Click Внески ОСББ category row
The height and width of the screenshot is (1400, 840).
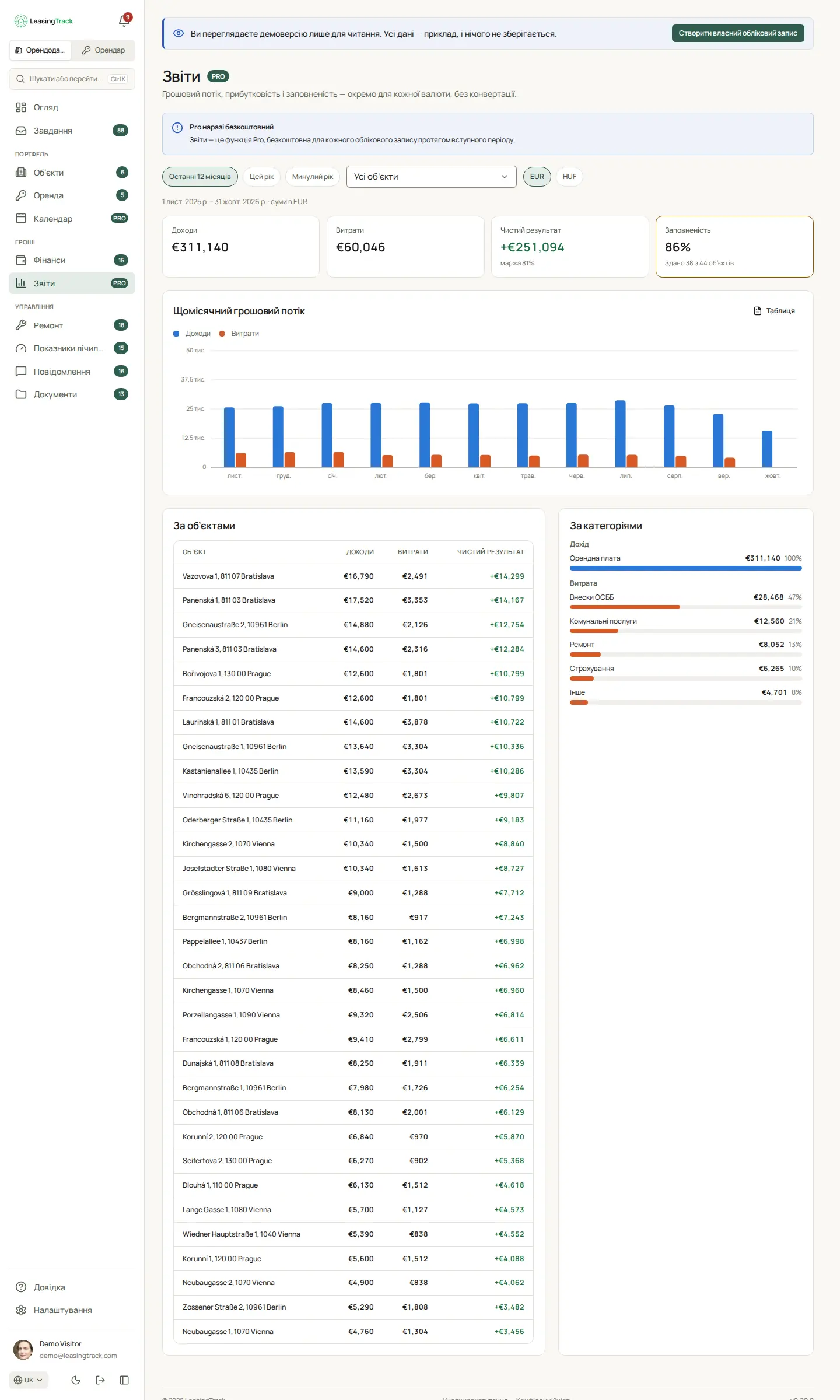tap(685, 601)
